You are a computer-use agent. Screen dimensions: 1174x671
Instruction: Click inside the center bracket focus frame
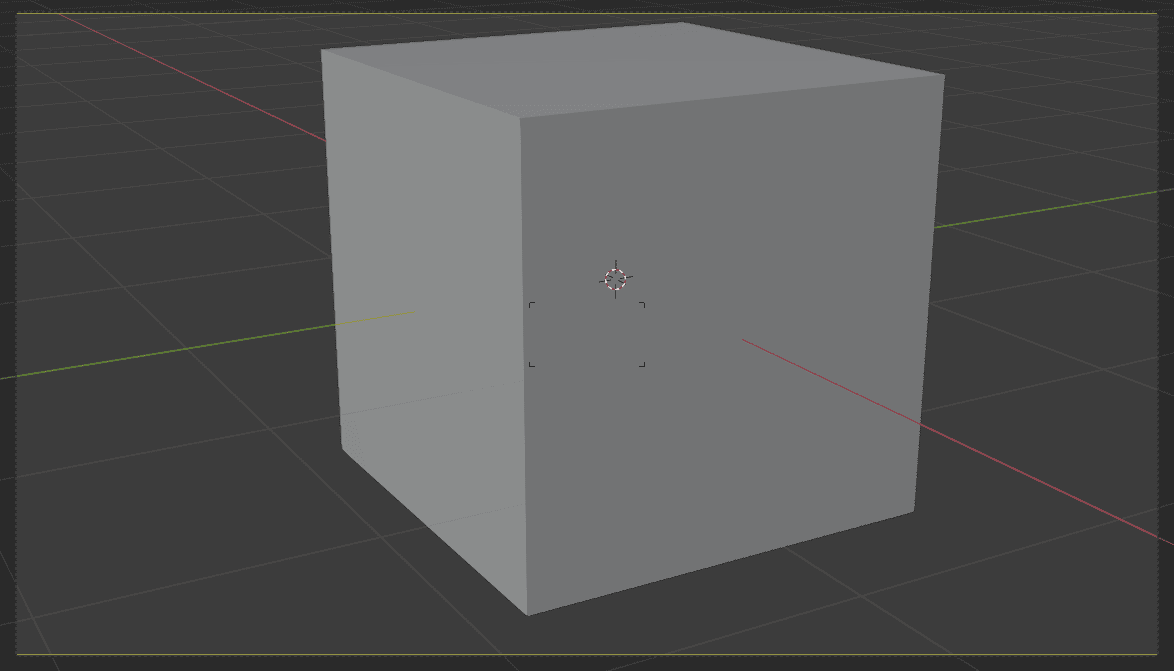(x=587, y=335)
